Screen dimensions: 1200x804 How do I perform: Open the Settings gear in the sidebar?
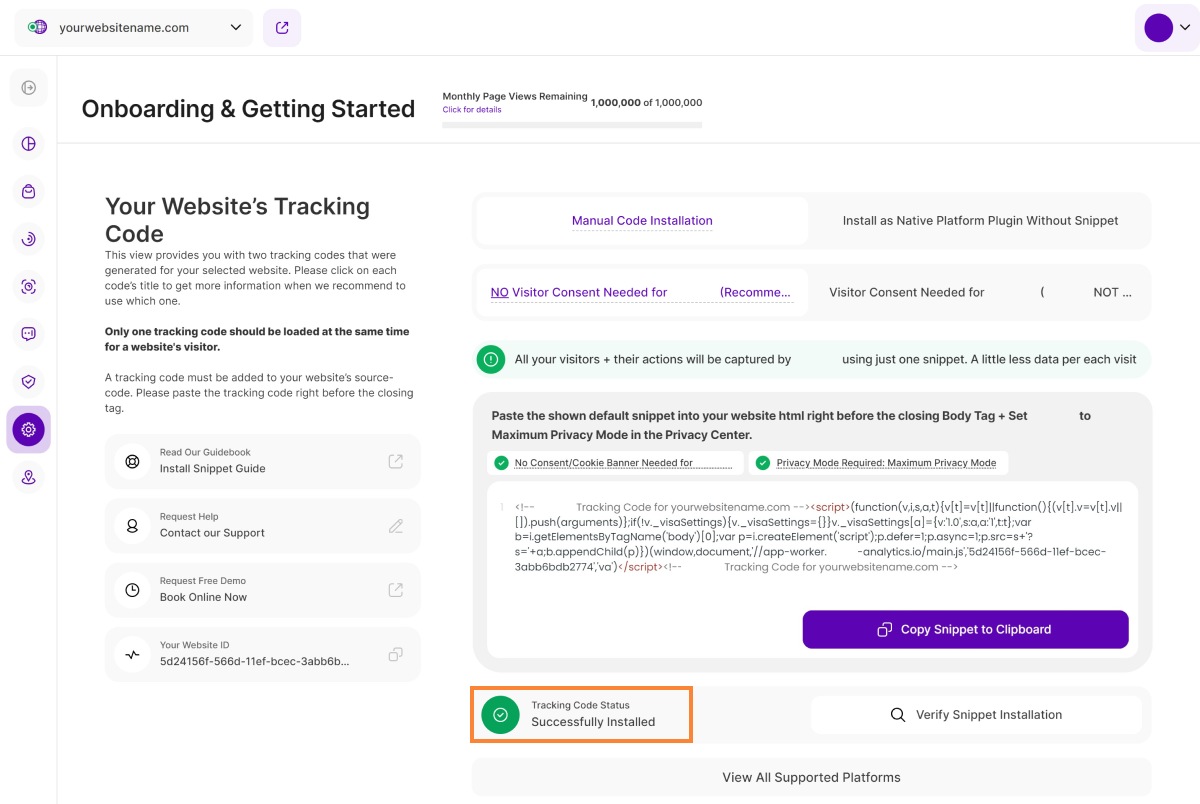click(28, 429)
